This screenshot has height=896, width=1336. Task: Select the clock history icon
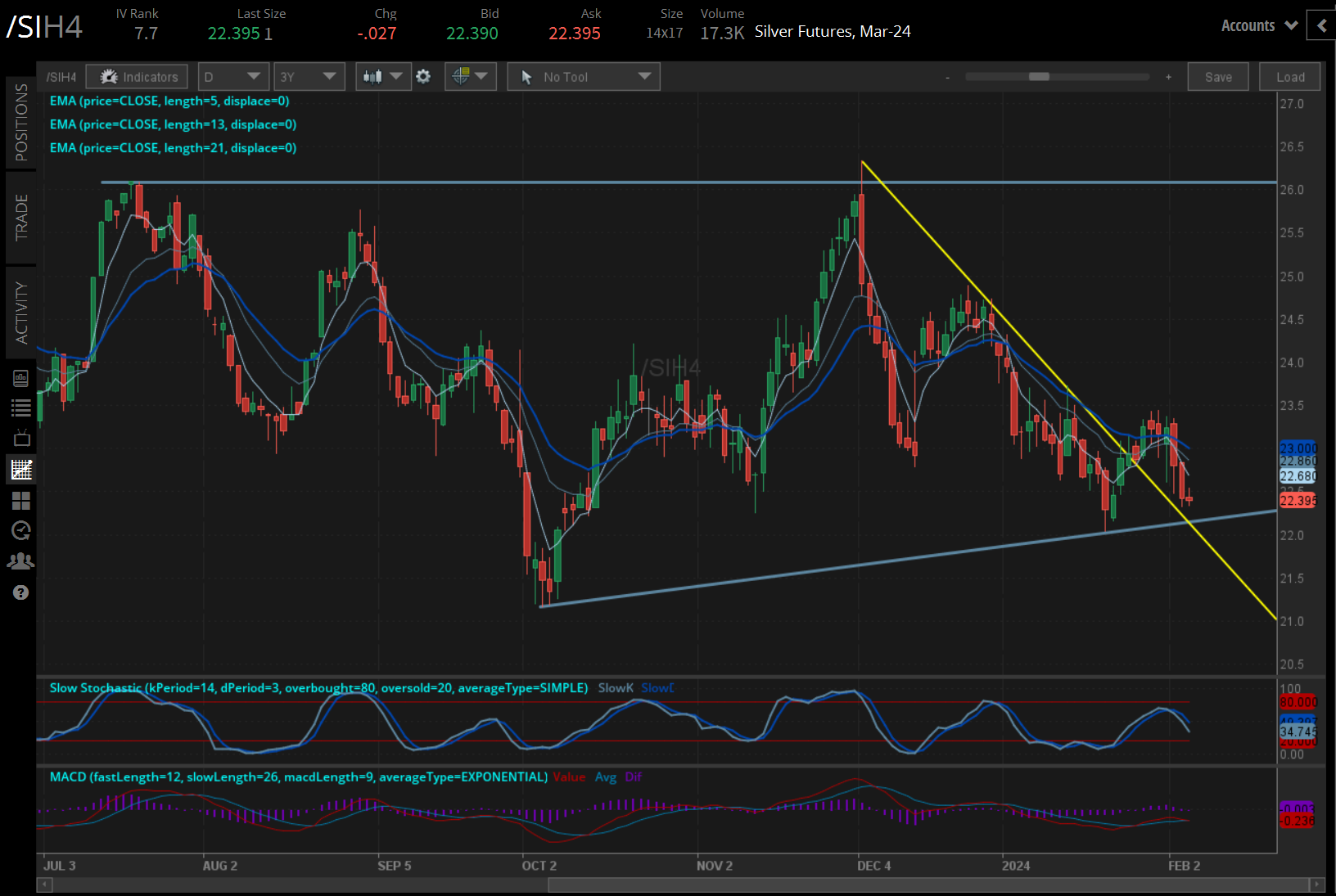tap(20, 530)
